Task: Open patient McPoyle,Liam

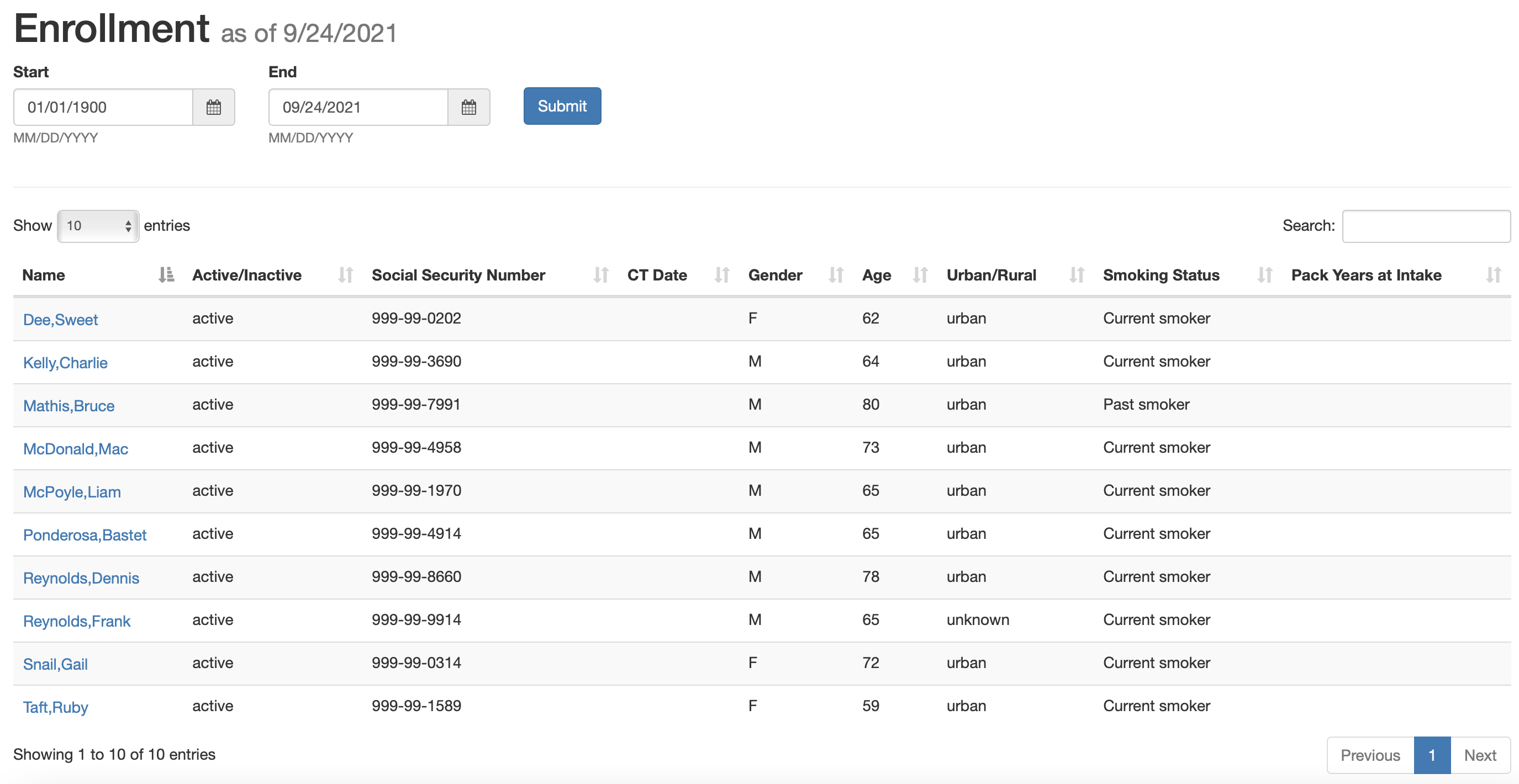Action: click(72, 492)
